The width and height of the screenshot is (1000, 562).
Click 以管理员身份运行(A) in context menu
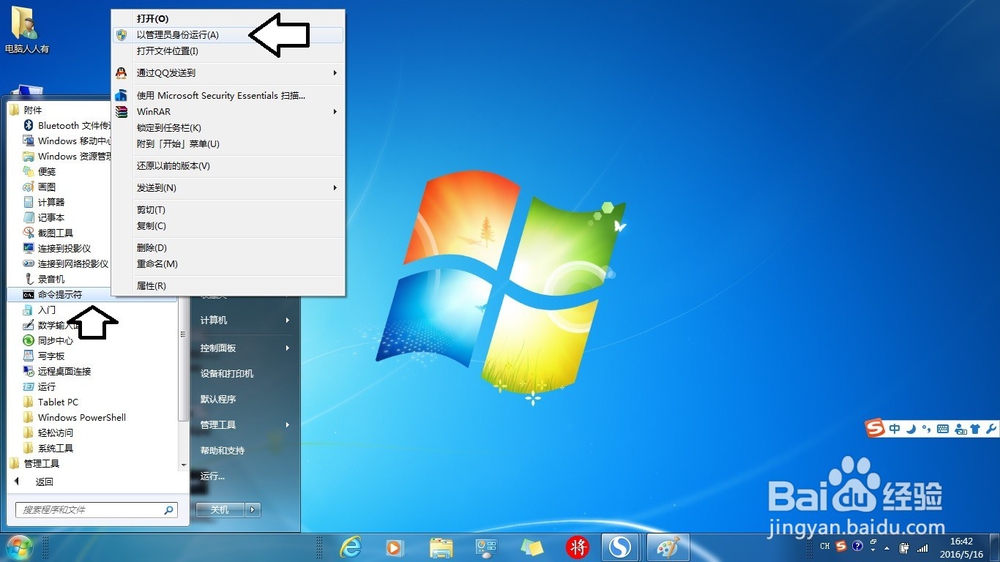(x=228, y=34)
